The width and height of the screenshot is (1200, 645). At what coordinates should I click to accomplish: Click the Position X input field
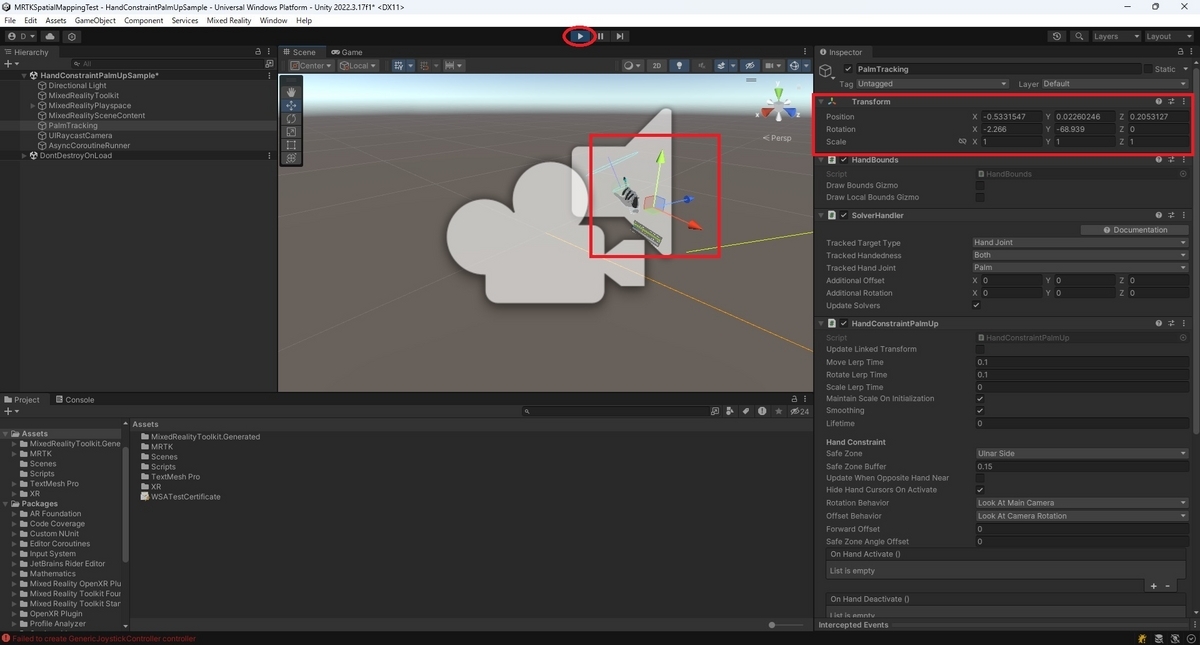[1010, 117]
